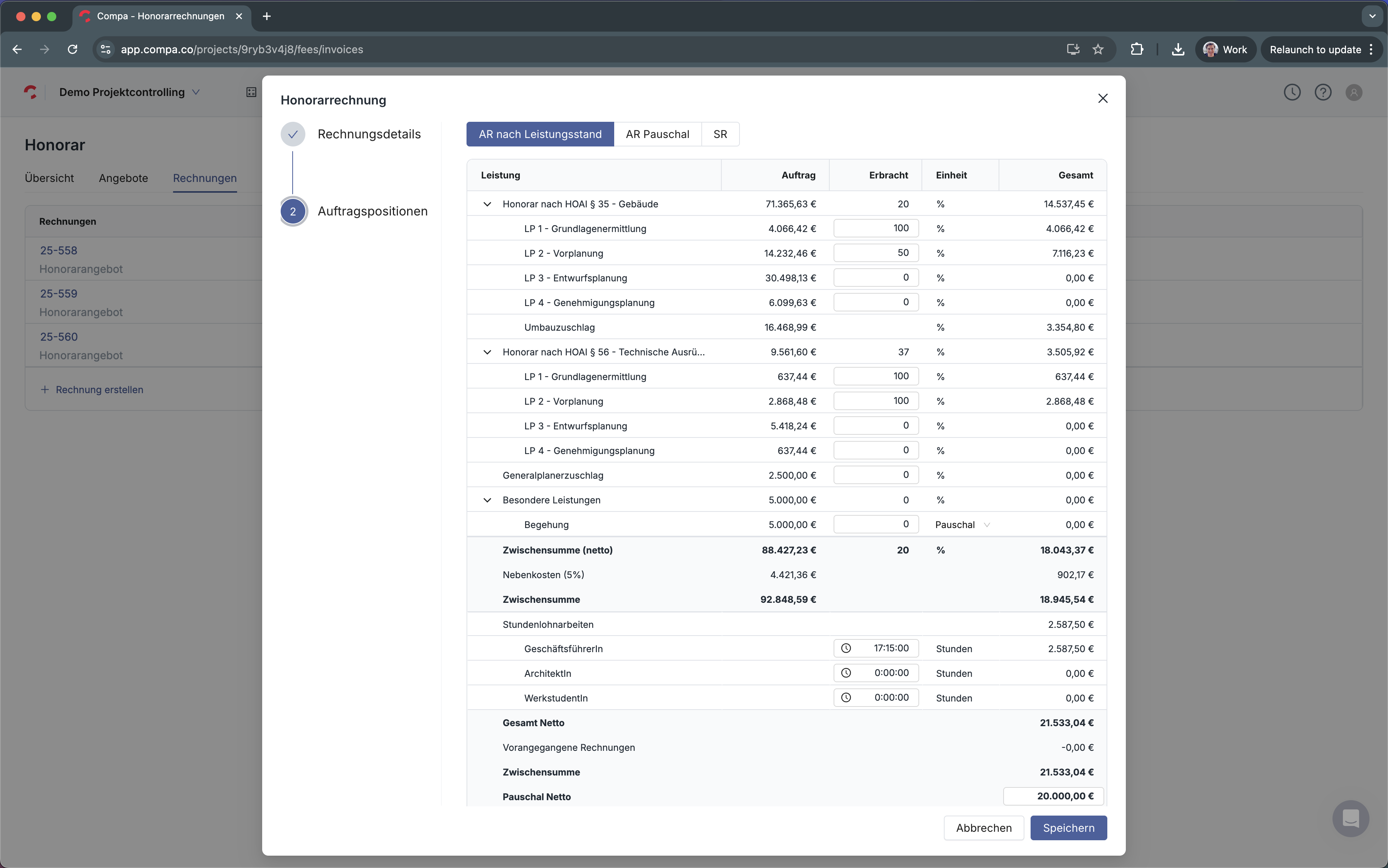Collapse Besondere Leistungen group

487,500
